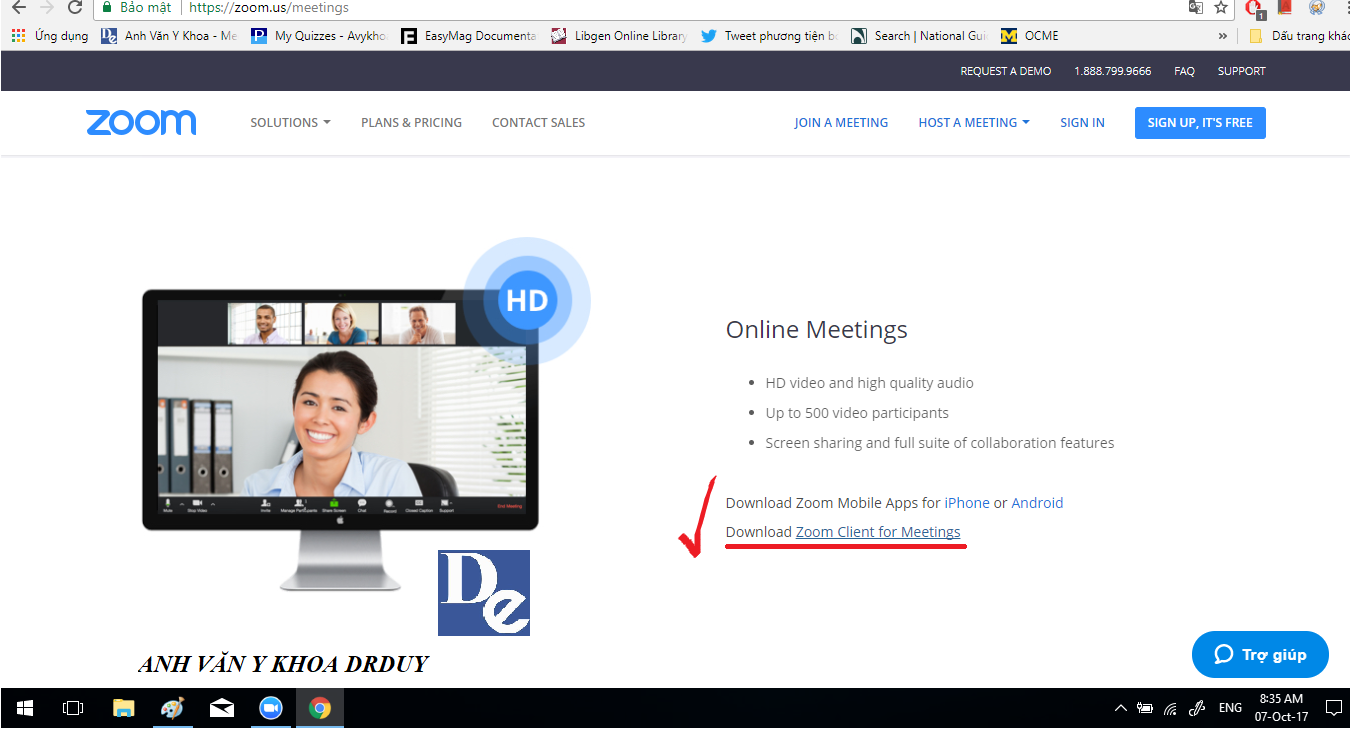This screenshot has height=730, width=1350.
Task: Open Task View on the taskbar
Action: [x=72, y=708]
